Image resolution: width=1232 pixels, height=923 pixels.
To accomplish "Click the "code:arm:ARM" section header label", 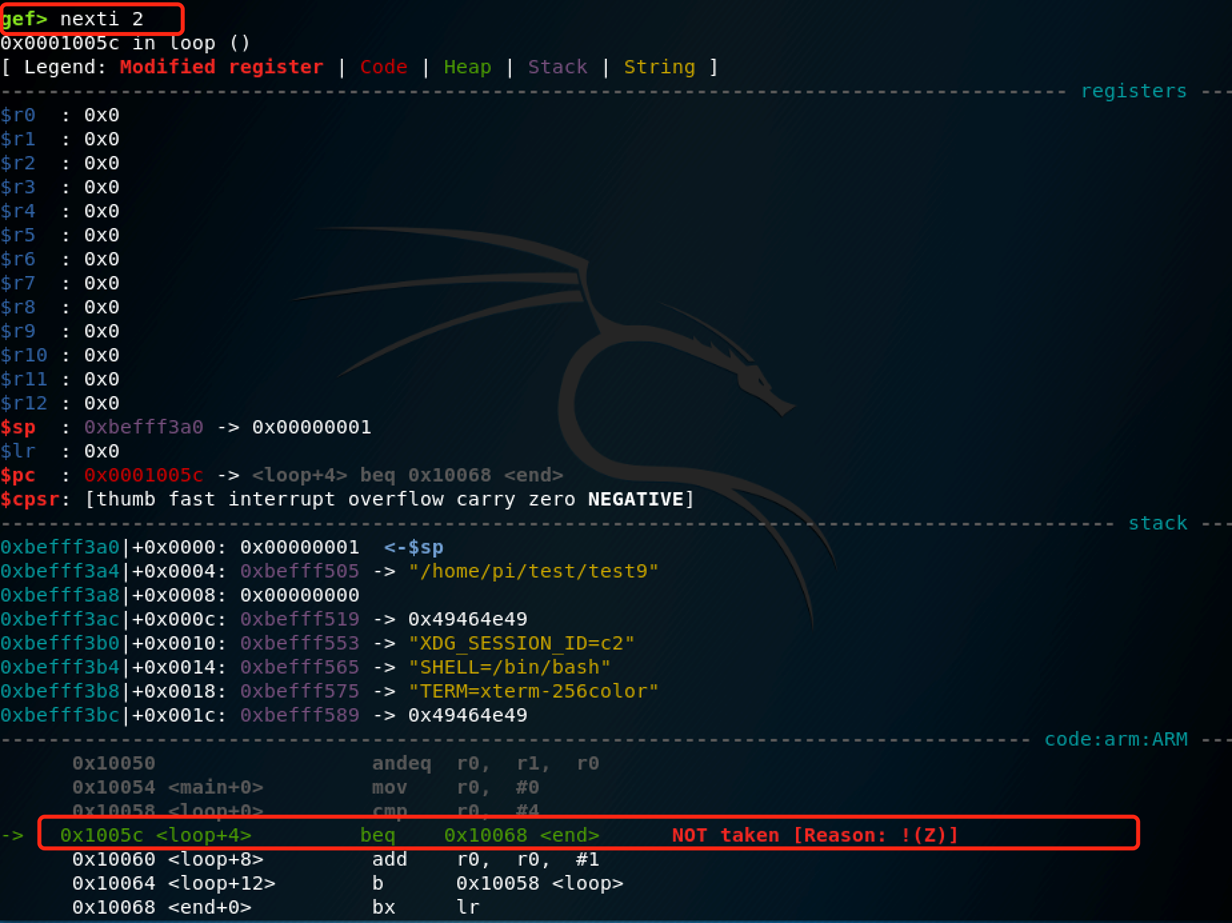I will (1116, 739).
